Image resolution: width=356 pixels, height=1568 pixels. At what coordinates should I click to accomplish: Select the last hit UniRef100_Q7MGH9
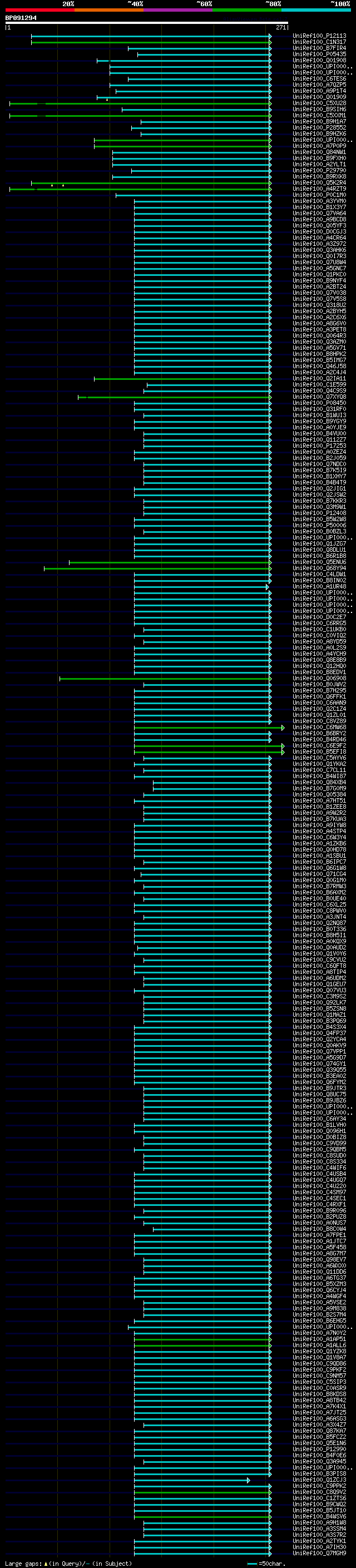319,1553
